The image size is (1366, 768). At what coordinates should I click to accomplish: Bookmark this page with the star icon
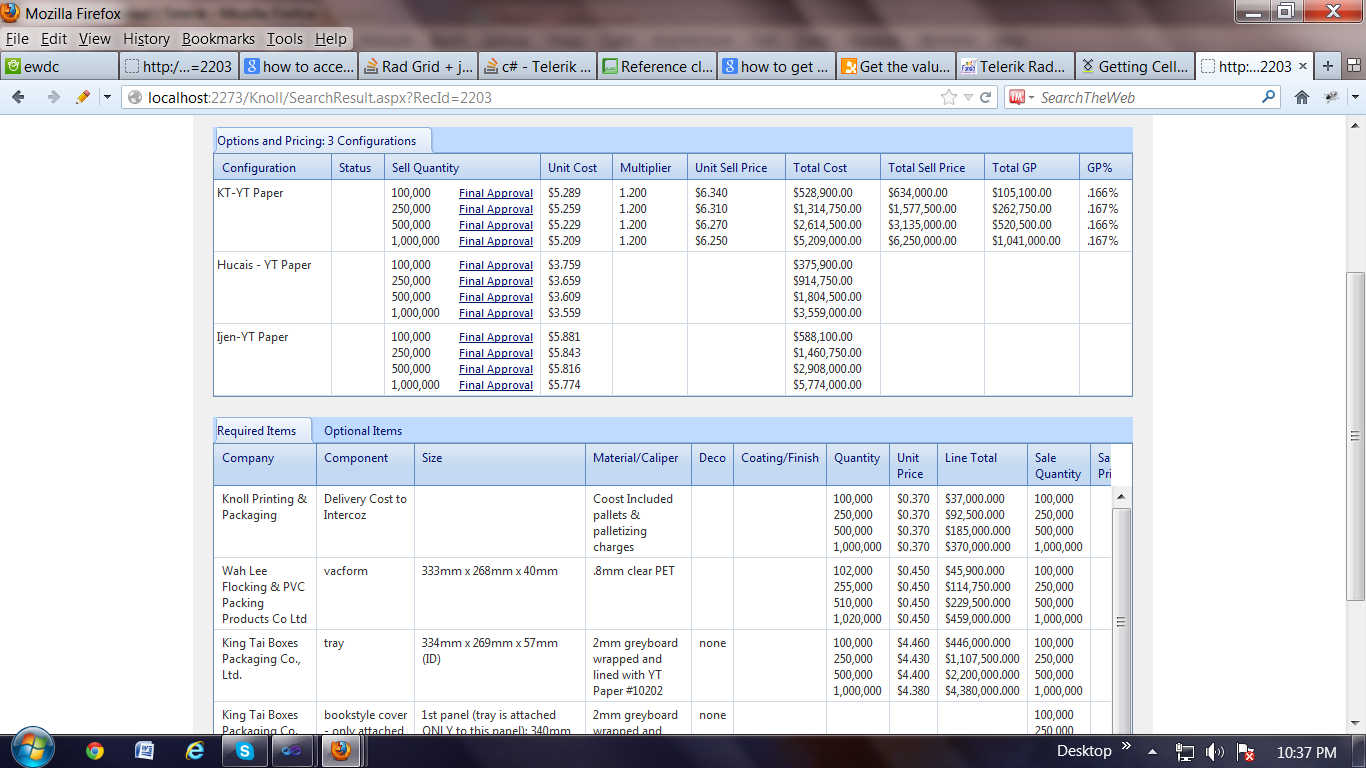(949, 97)
